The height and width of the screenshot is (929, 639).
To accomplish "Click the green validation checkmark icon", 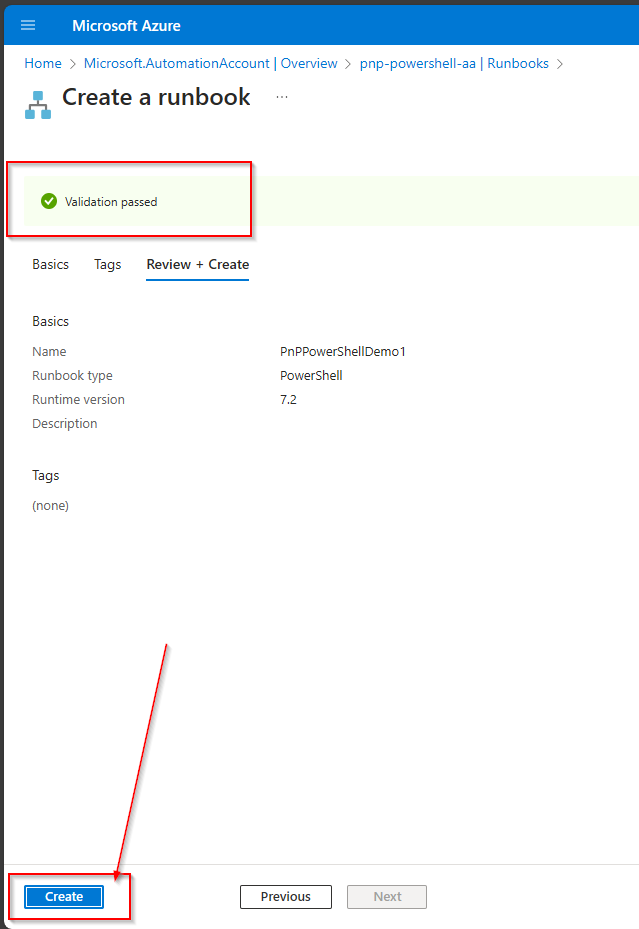I will pyautogui.click(x=49, y=201).
